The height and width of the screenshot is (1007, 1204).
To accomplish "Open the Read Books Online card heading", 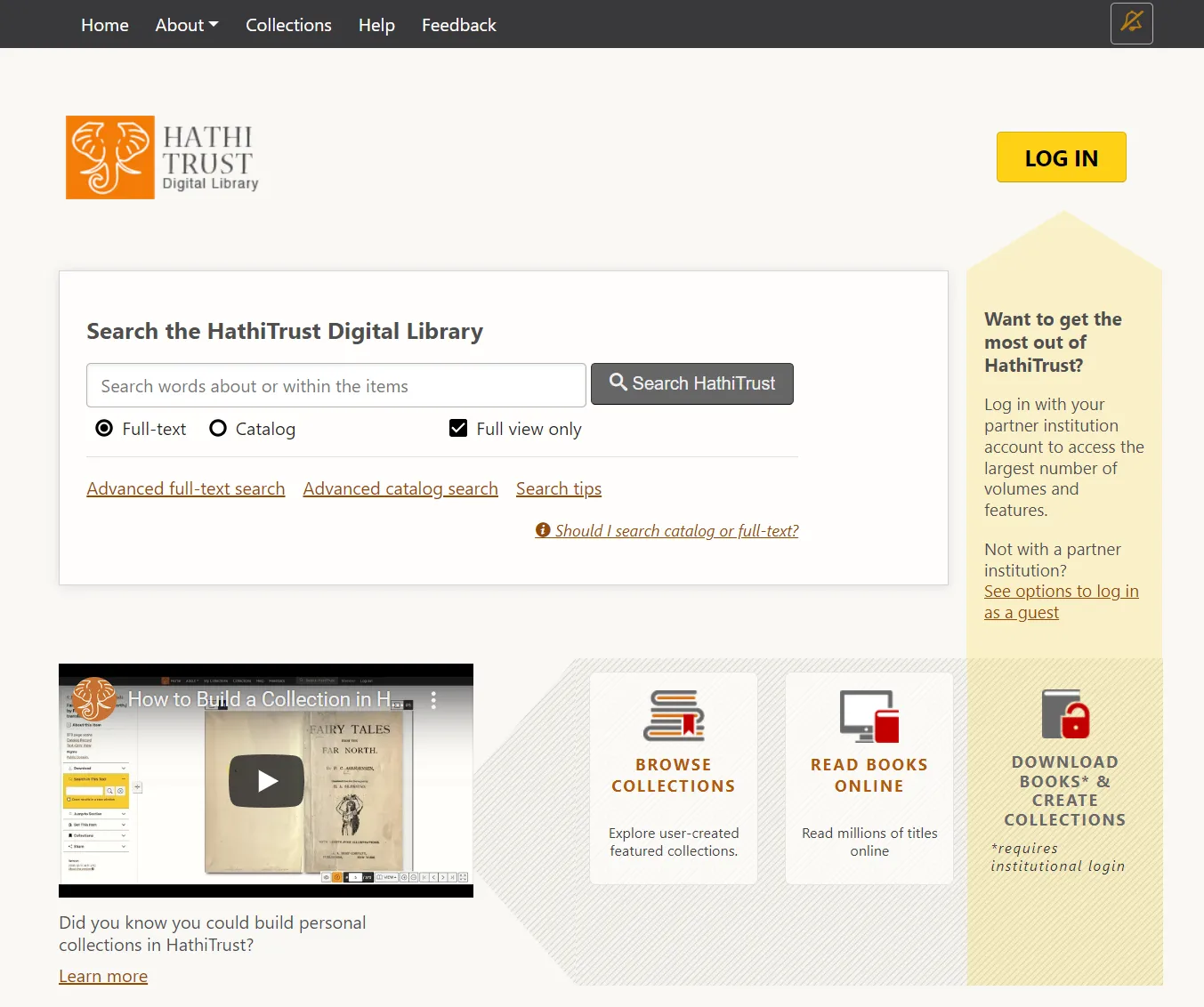I will click(869, 776).
